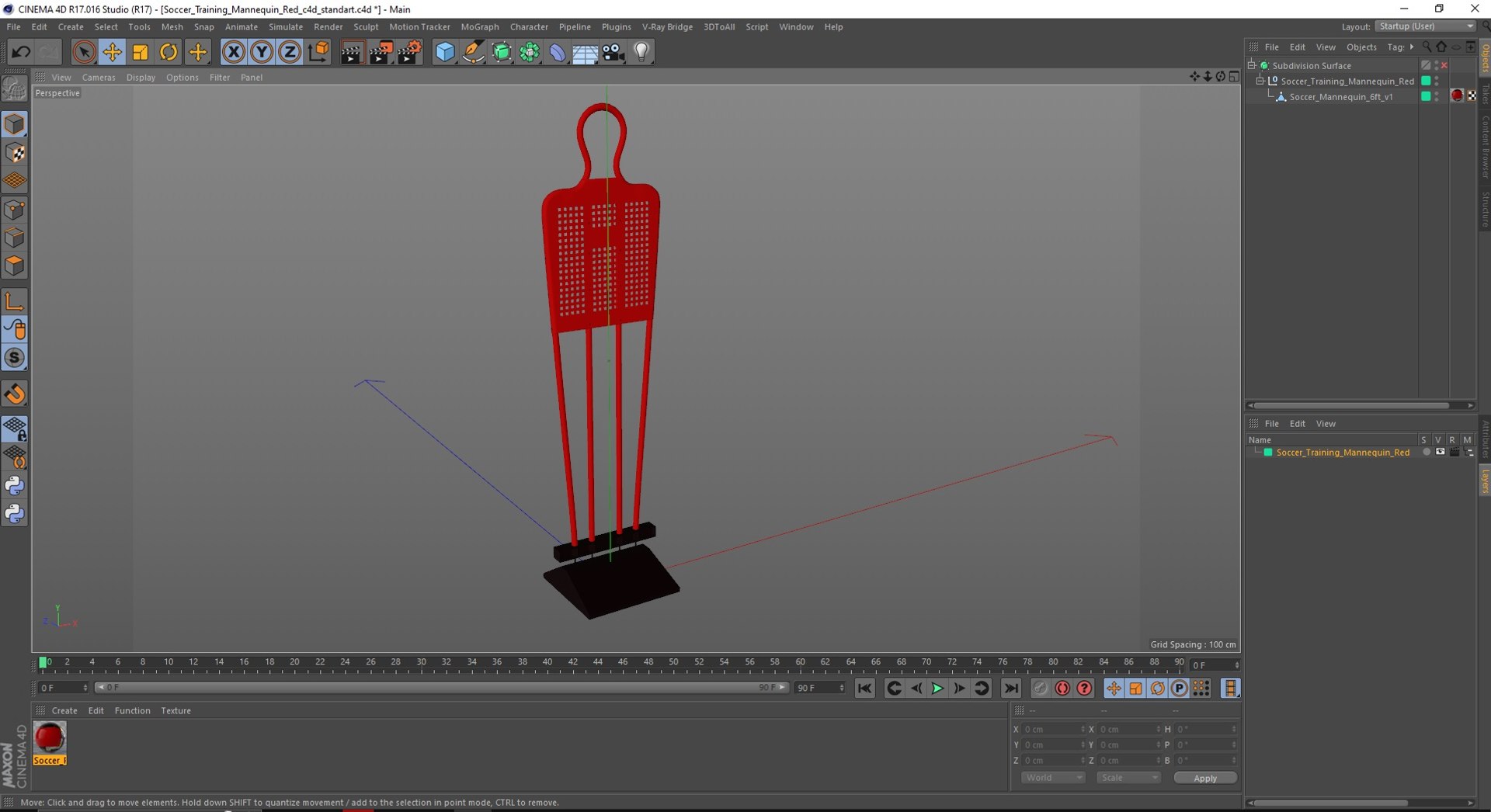Image resolution: width=1491 pixels, height=812 pixels.
Task: Click the Render to Picture Viewer icon
Action: (x=381, y=52)
